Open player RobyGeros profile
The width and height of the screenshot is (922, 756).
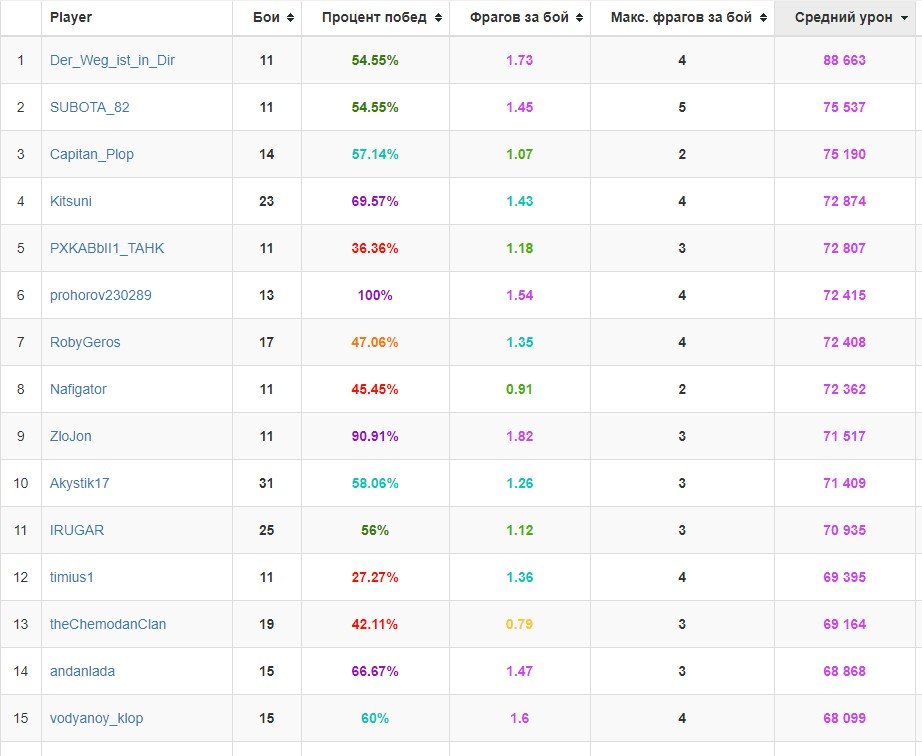pos(85,343)
